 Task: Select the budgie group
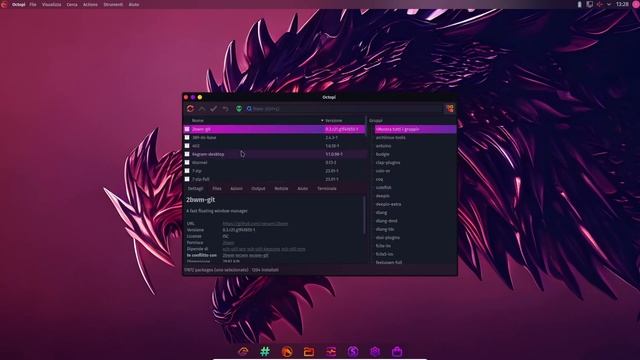pos(382,154)
